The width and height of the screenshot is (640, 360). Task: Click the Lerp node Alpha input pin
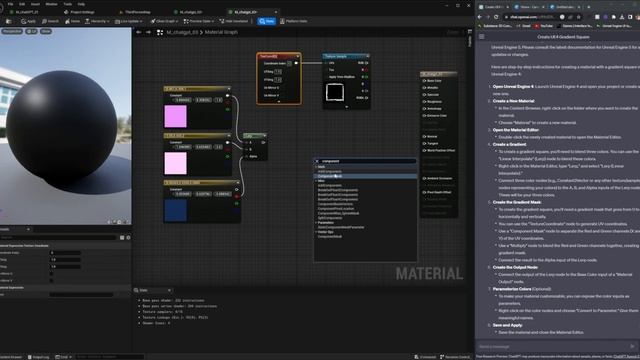point(247,156)
